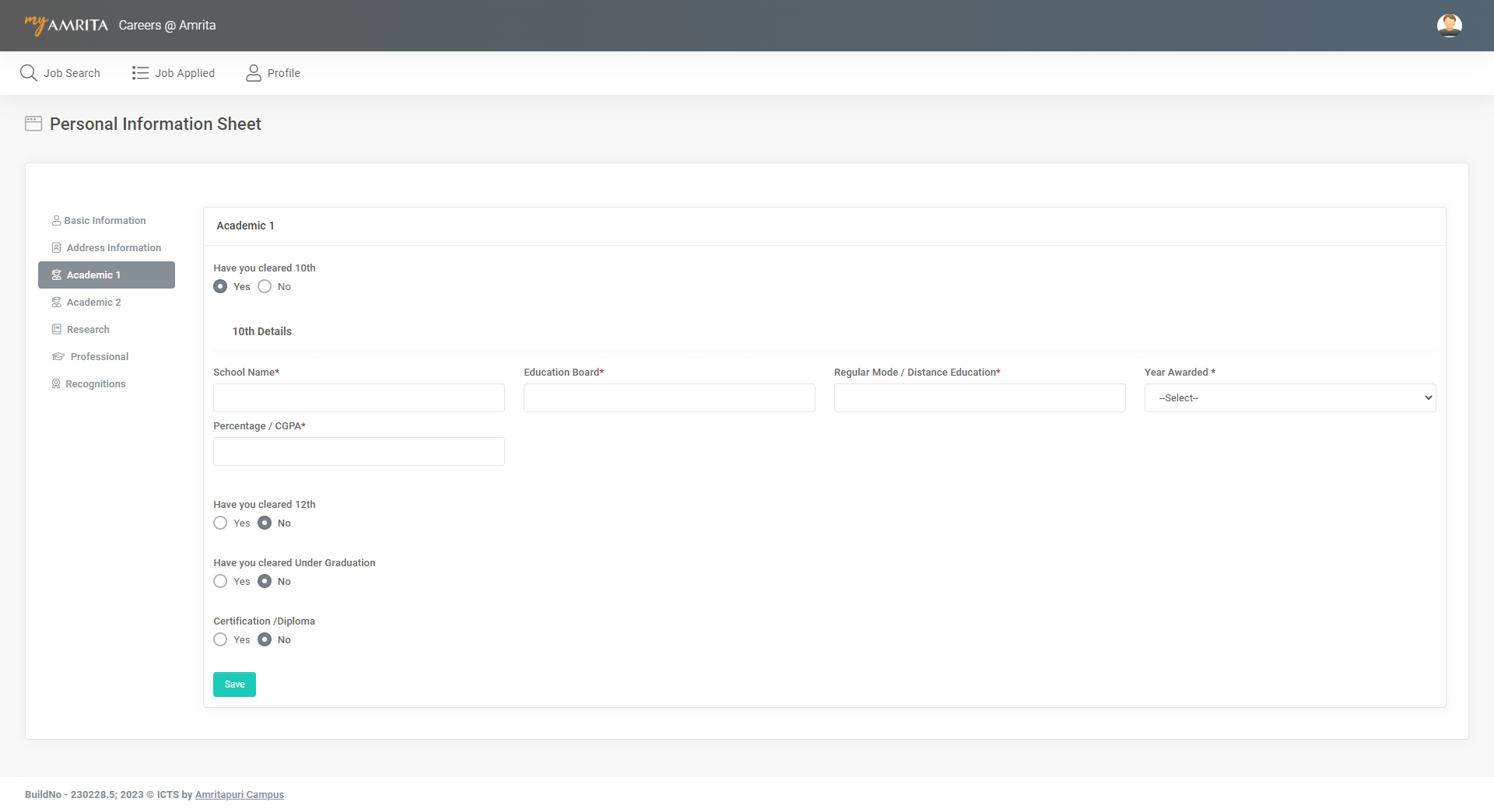Open the Year Awarded dropdown
This screenshot has width=1494, height=812.
tap(1289, 398)
